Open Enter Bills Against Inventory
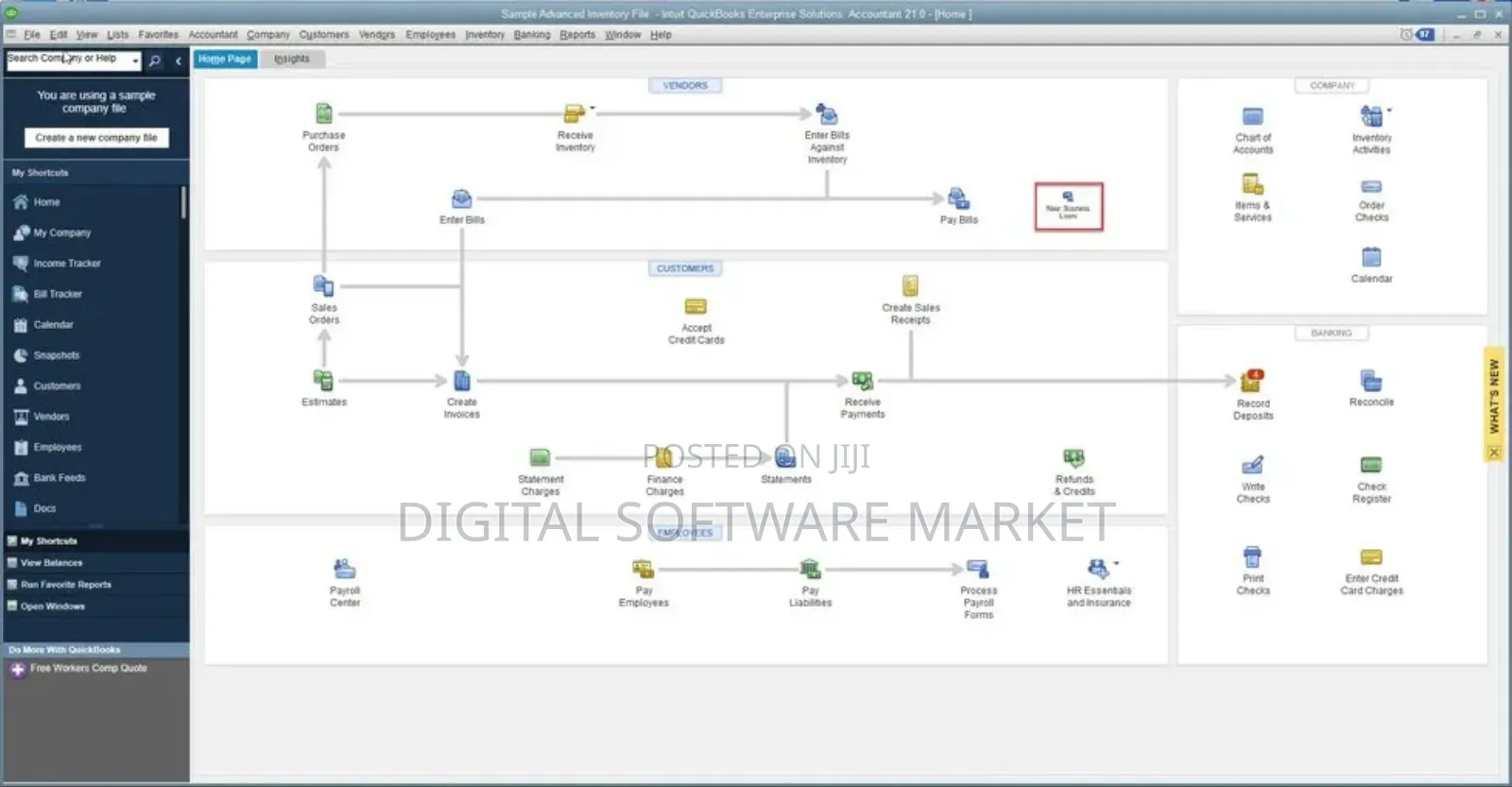1512x787 pixels. click(x=827, y=114)
